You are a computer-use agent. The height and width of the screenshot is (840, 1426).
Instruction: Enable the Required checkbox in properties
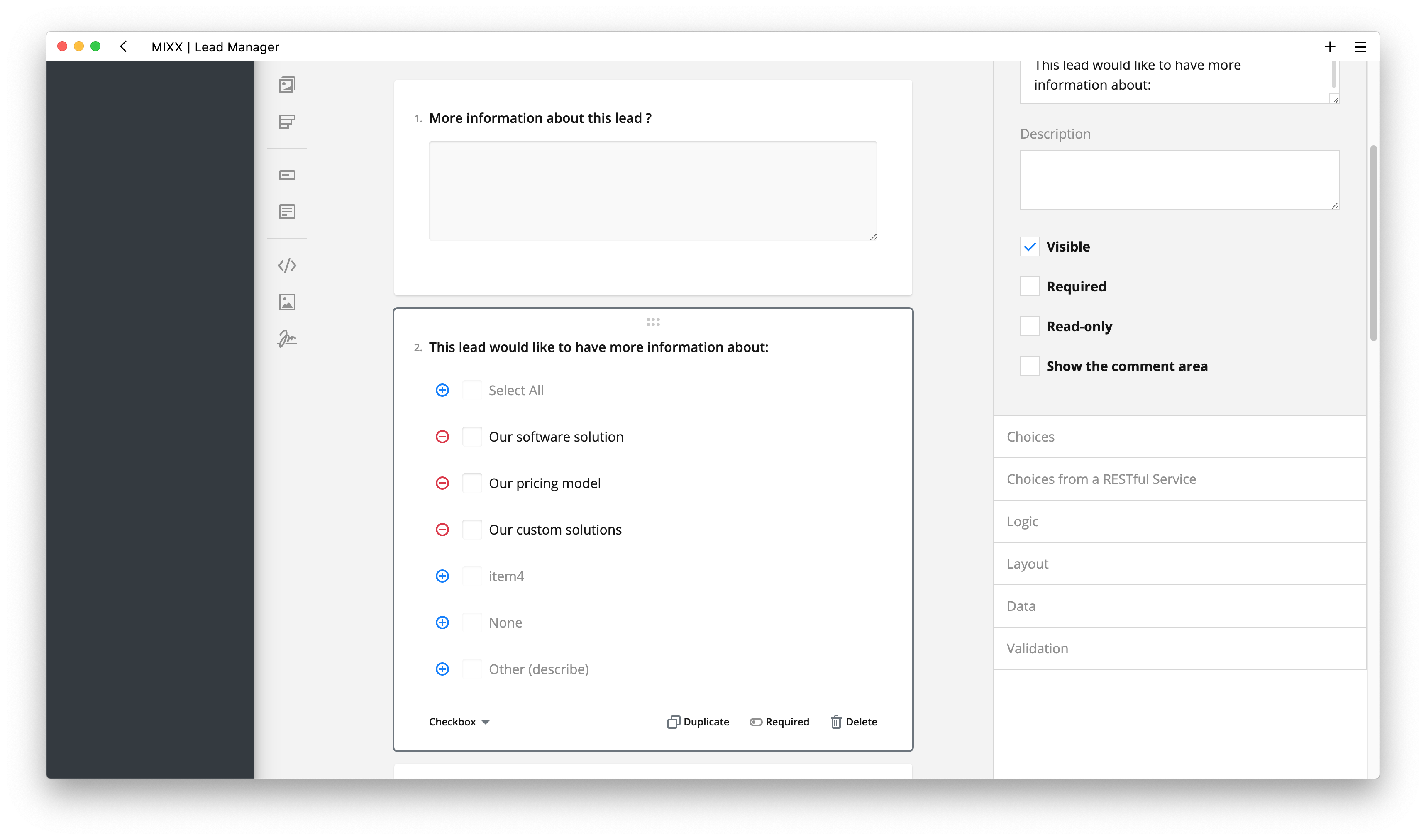pyautogui.click(x=1030, y=286)
